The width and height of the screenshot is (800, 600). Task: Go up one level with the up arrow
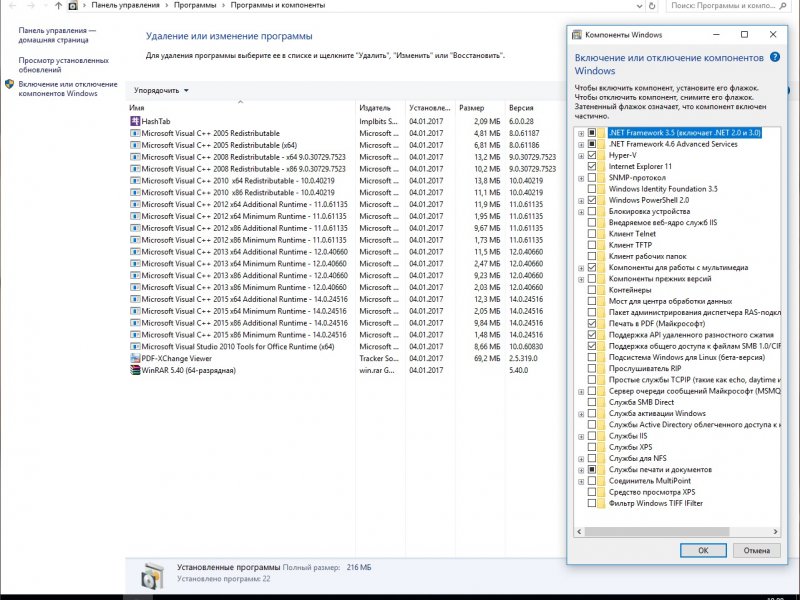(x=58, y=6)
